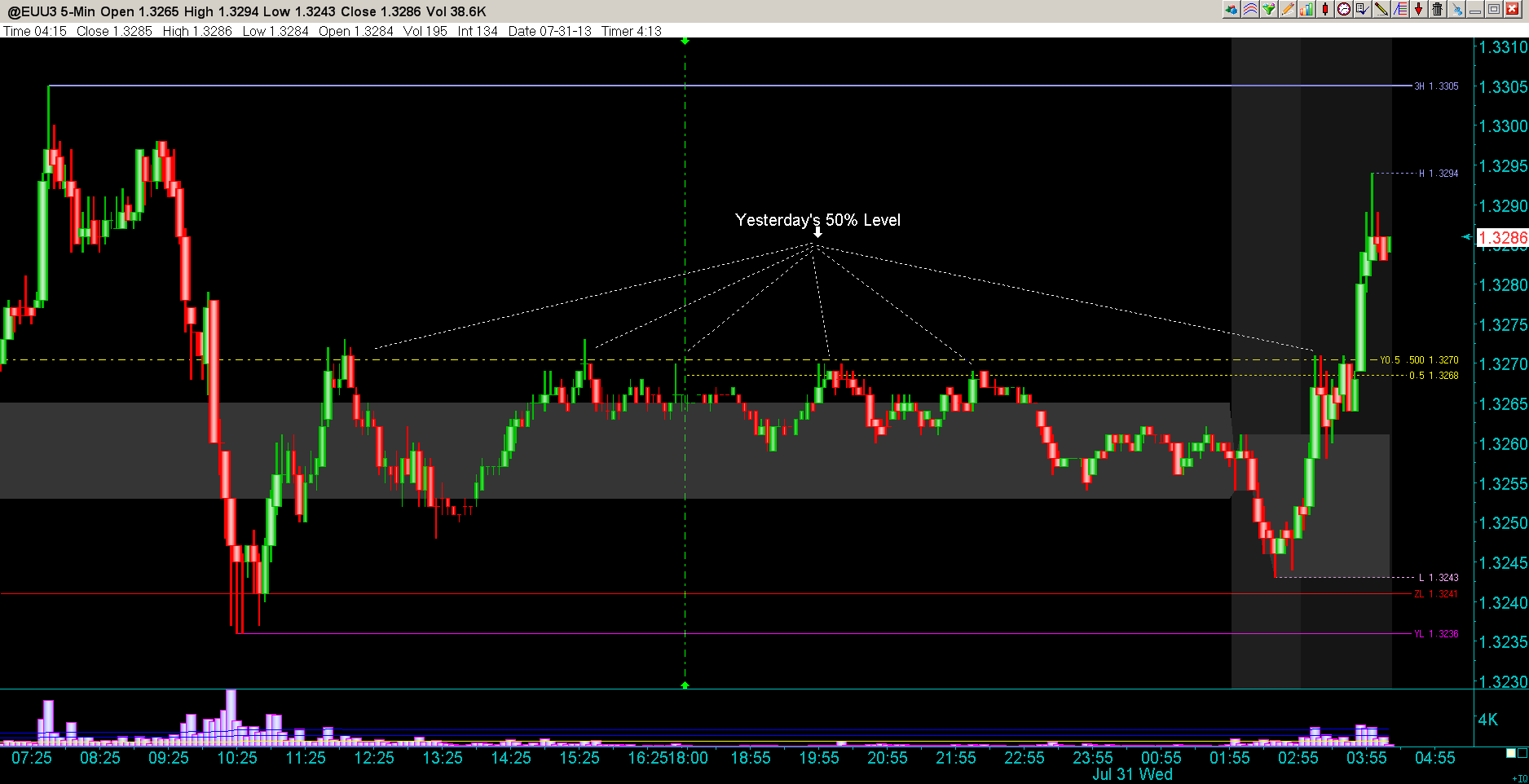Click the 'Date 07-31-13' status text
The image size is (1529, 784).
coord(549,31)
